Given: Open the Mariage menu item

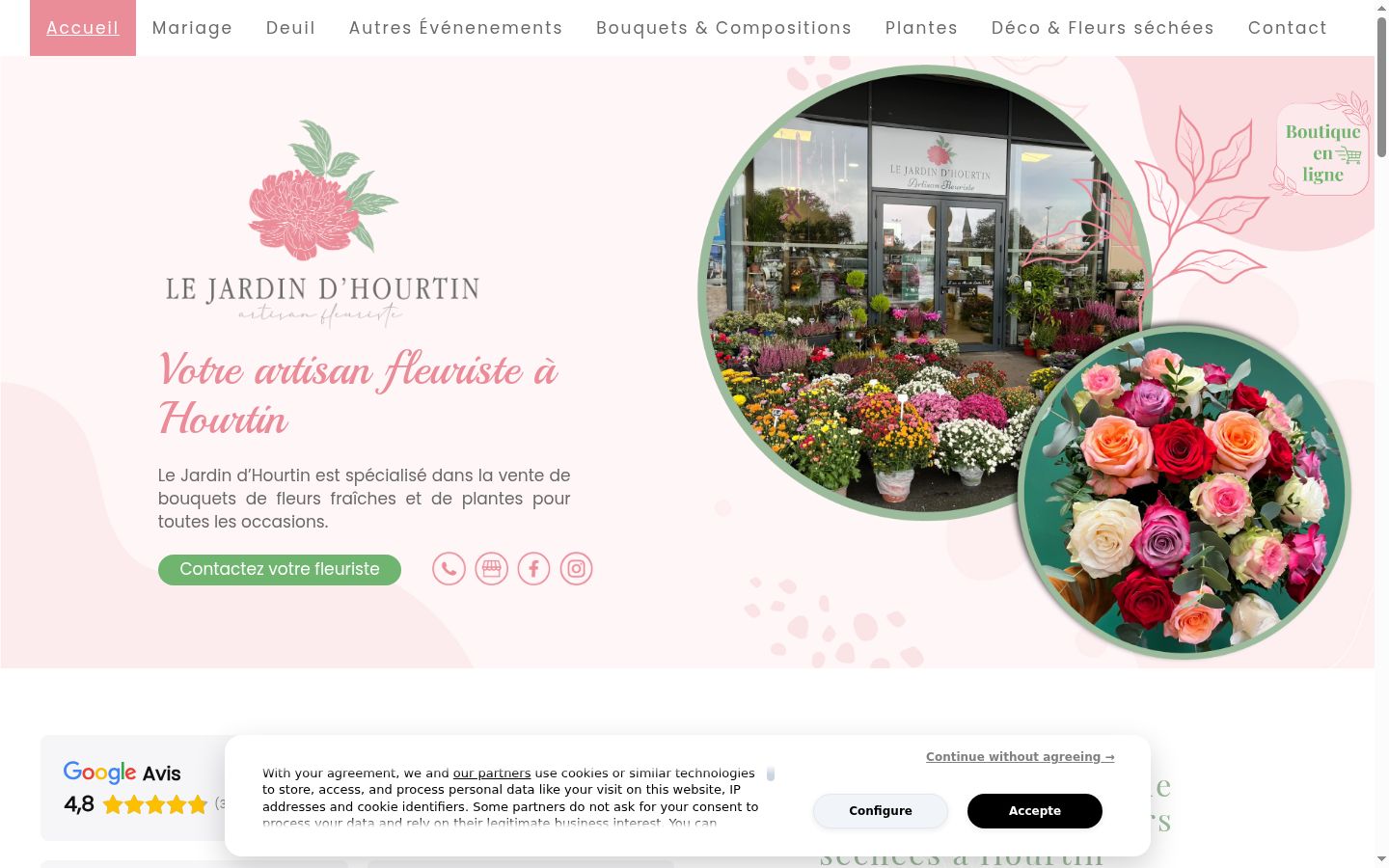Looking at the screenshot, I should coord(192,28).
